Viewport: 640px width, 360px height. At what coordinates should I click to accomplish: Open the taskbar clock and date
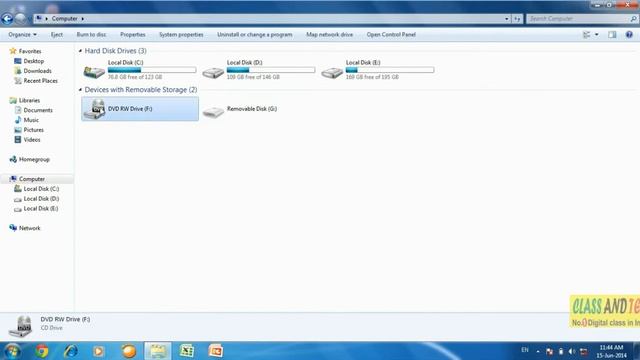coord(611,351)
